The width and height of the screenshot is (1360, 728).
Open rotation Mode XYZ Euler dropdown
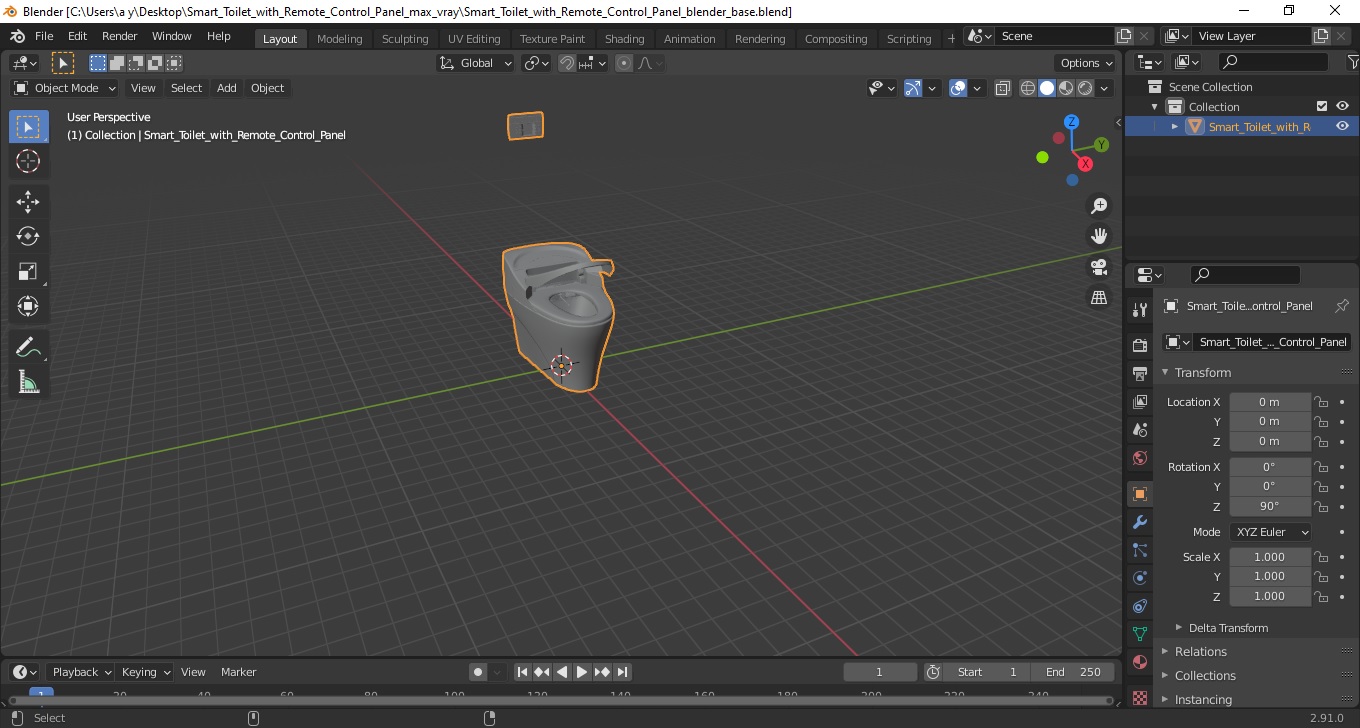pyautogui.click(x=1270, y=532)
